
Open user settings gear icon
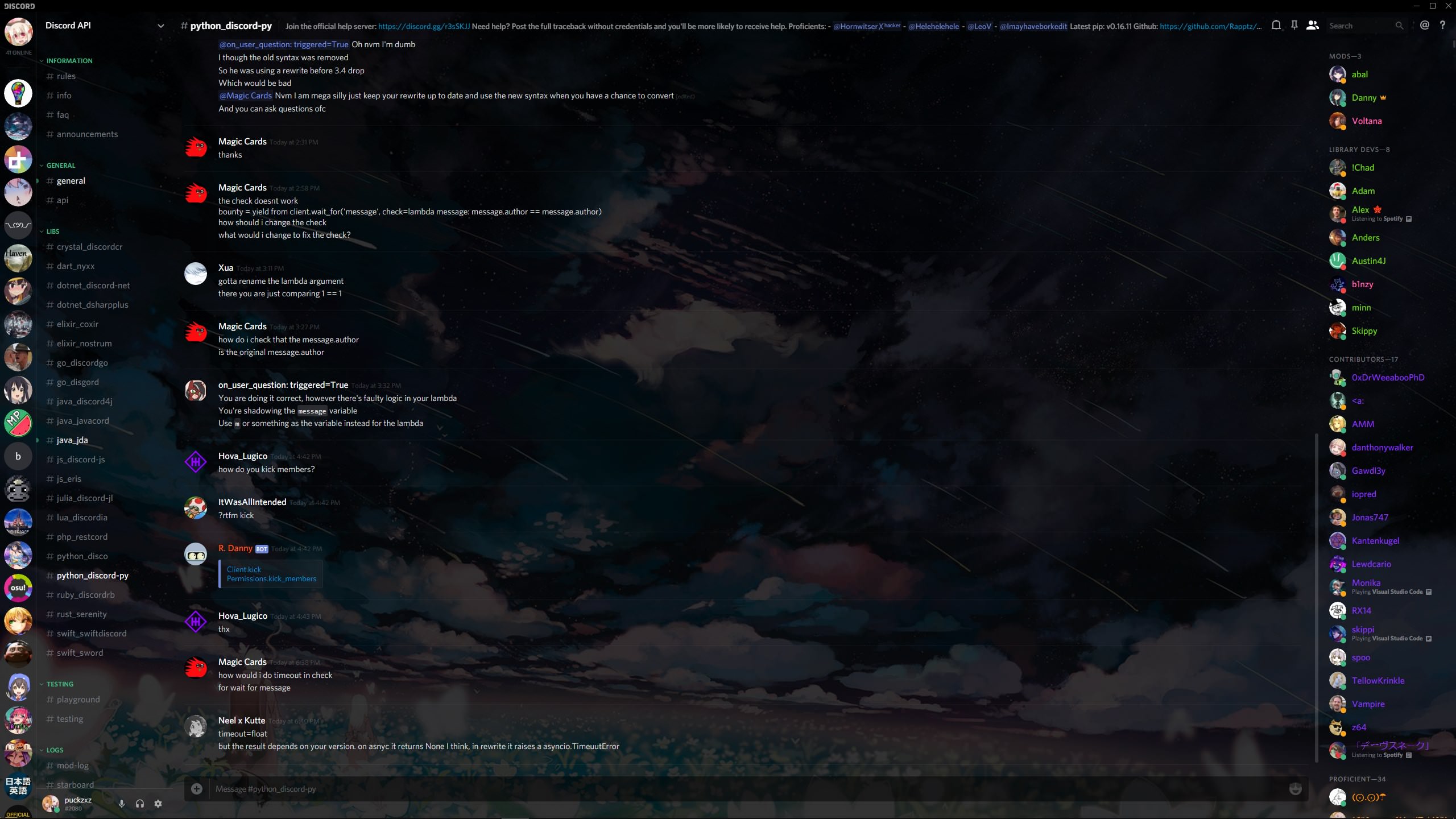point(158,804)
